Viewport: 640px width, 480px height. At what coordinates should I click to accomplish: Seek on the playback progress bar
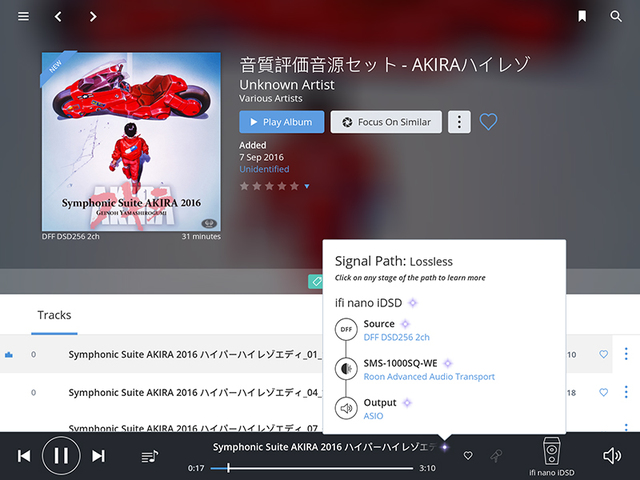coord(312,468)
